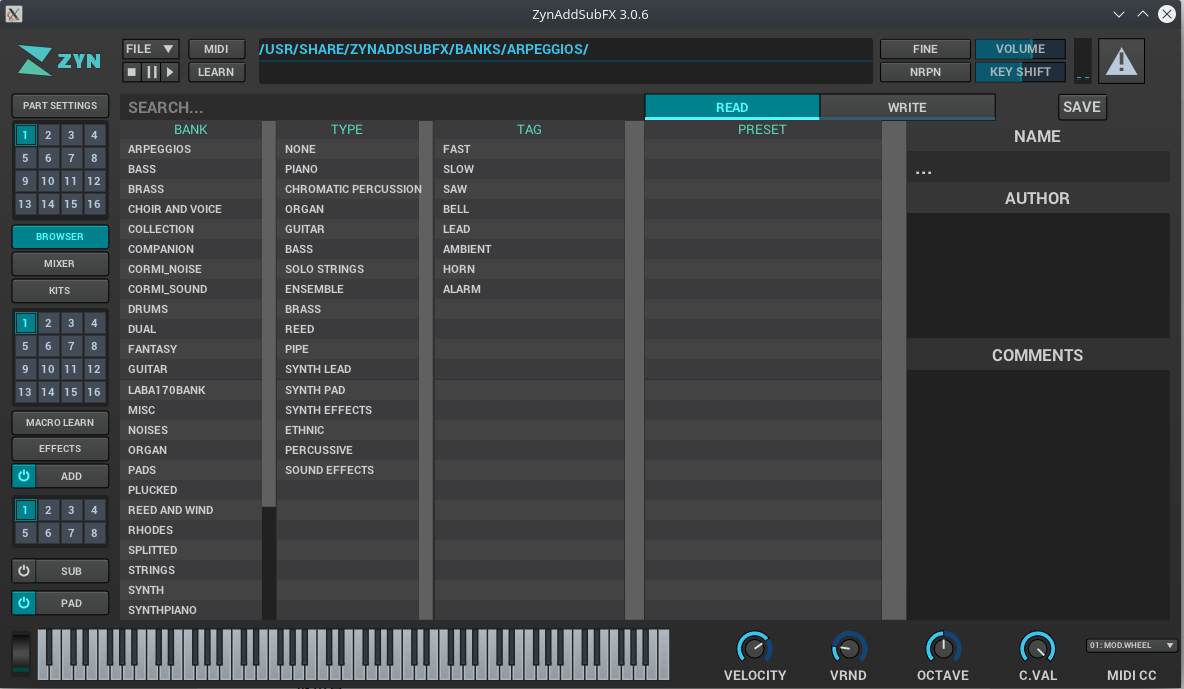Screen dimensions: 1184x689
Task: Select the SOLO STRINGS type
Action: click(347, 269)
